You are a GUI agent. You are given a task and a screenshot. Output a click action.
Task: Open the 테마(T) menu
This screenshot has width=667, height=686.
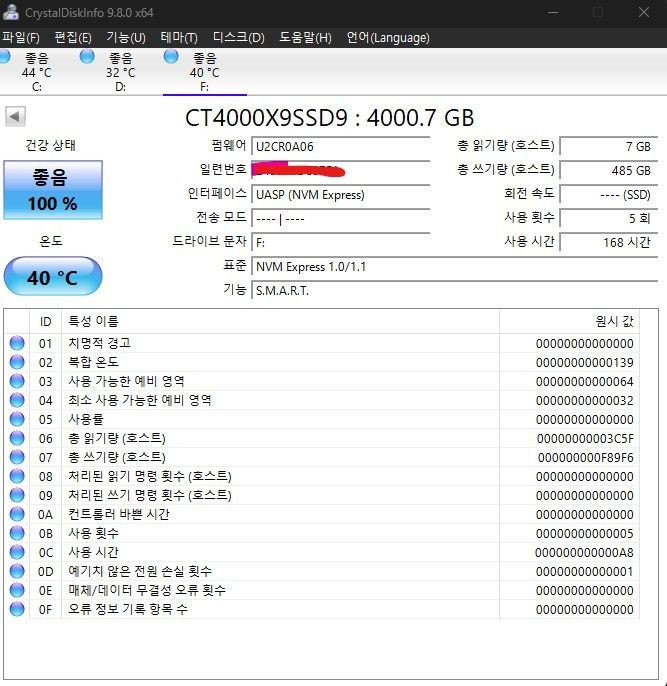pyautogui.click(x=179, y=38)
